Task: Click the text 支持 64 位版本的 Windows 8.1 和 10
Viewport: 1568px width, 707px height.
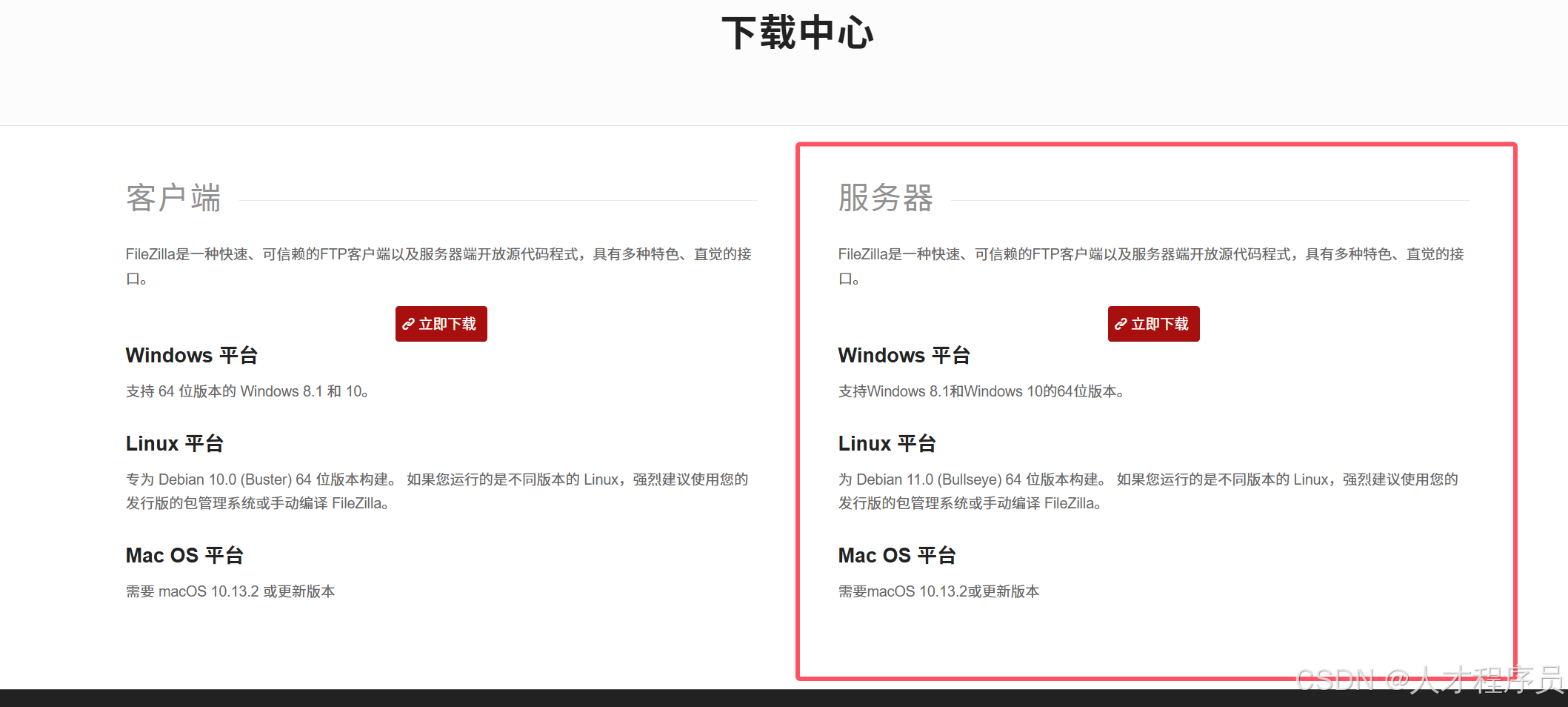Action: pyautogui.click(x=247, y=391)
